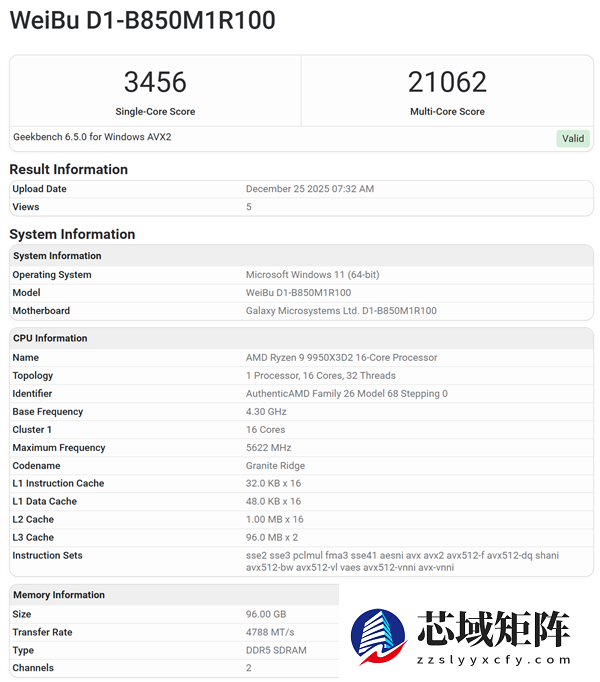Image resolution: width=600 pixels, height=682 pixels.
Task: Click Cluster 1 value 16 Cores
Action: click(x=265, y=430)
